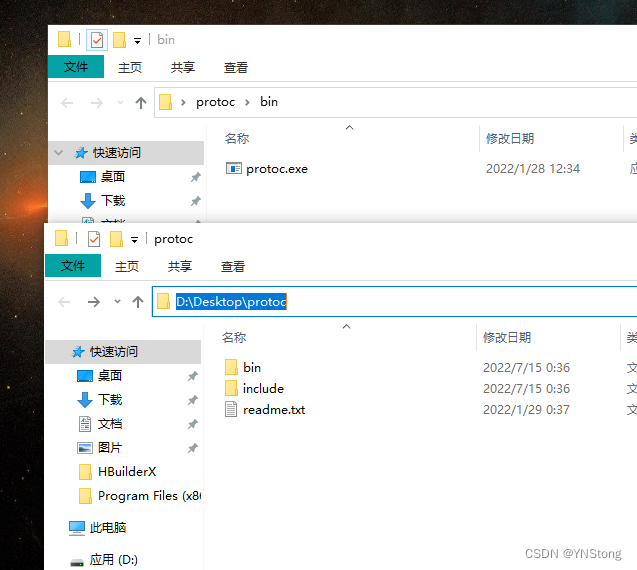Select readme.txt file

click(x=274, y=410)
